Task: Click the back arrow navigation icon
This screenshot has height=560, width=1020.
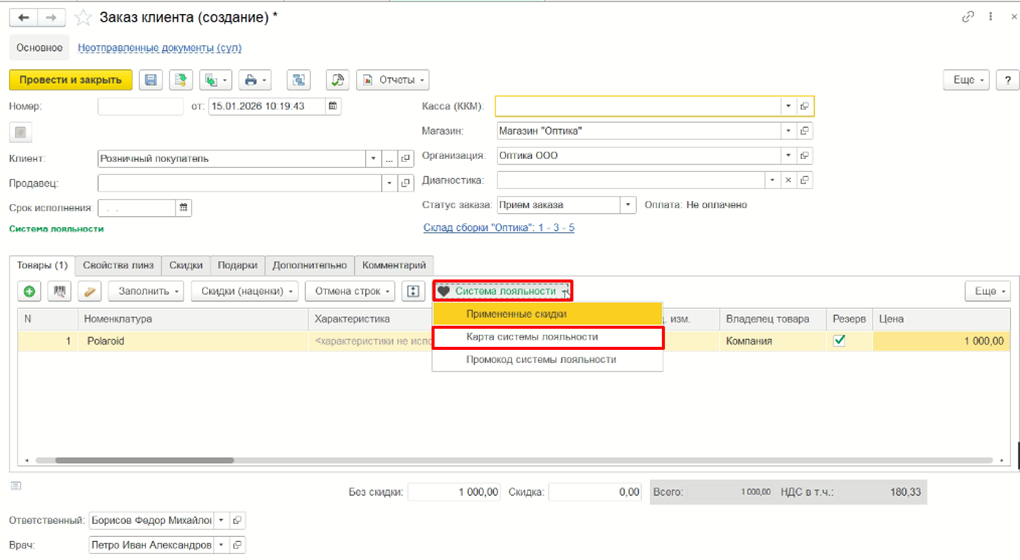Action: click(x=23, y=18)
